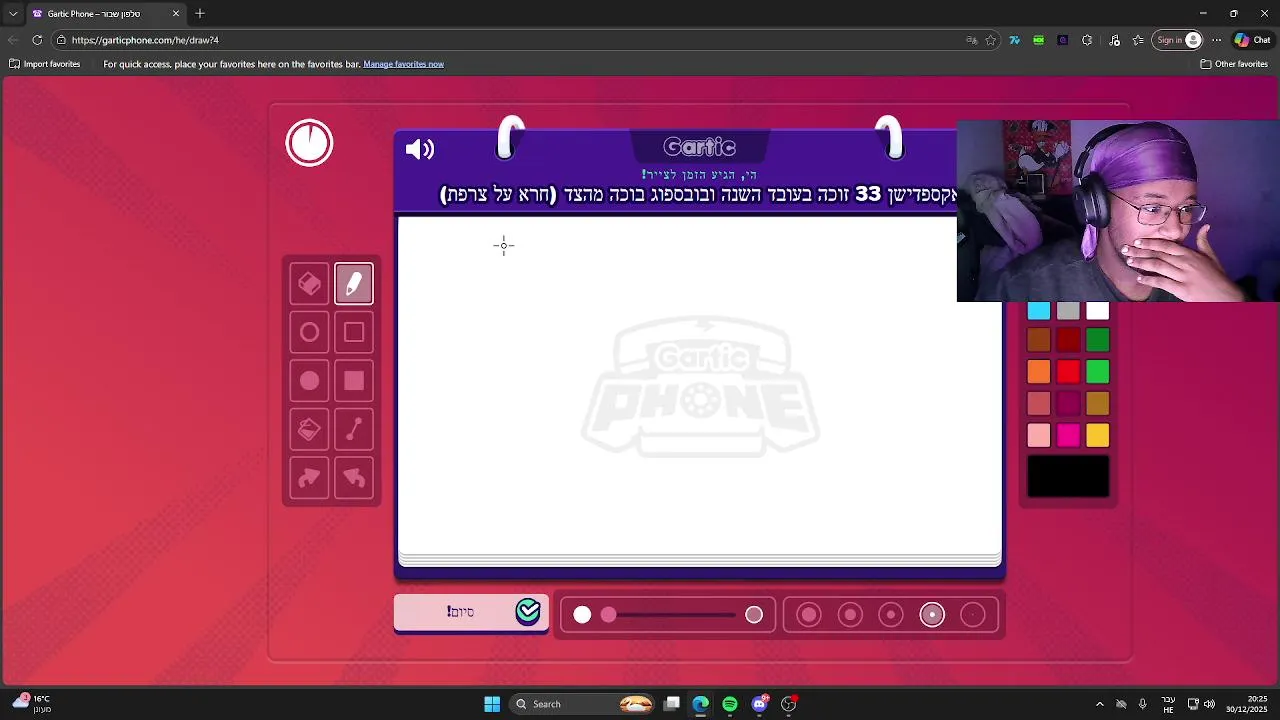Select middle brush thickness option
Viewport: 1280px width, 720px height.
pos(891,615)
